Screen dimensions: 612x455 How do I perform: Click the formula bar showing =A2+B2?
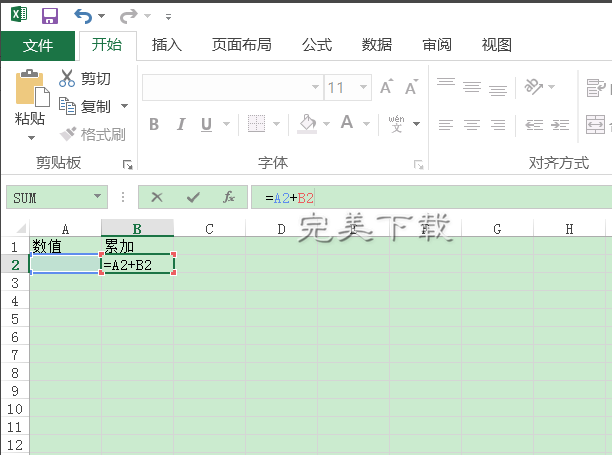coord(431,198)
